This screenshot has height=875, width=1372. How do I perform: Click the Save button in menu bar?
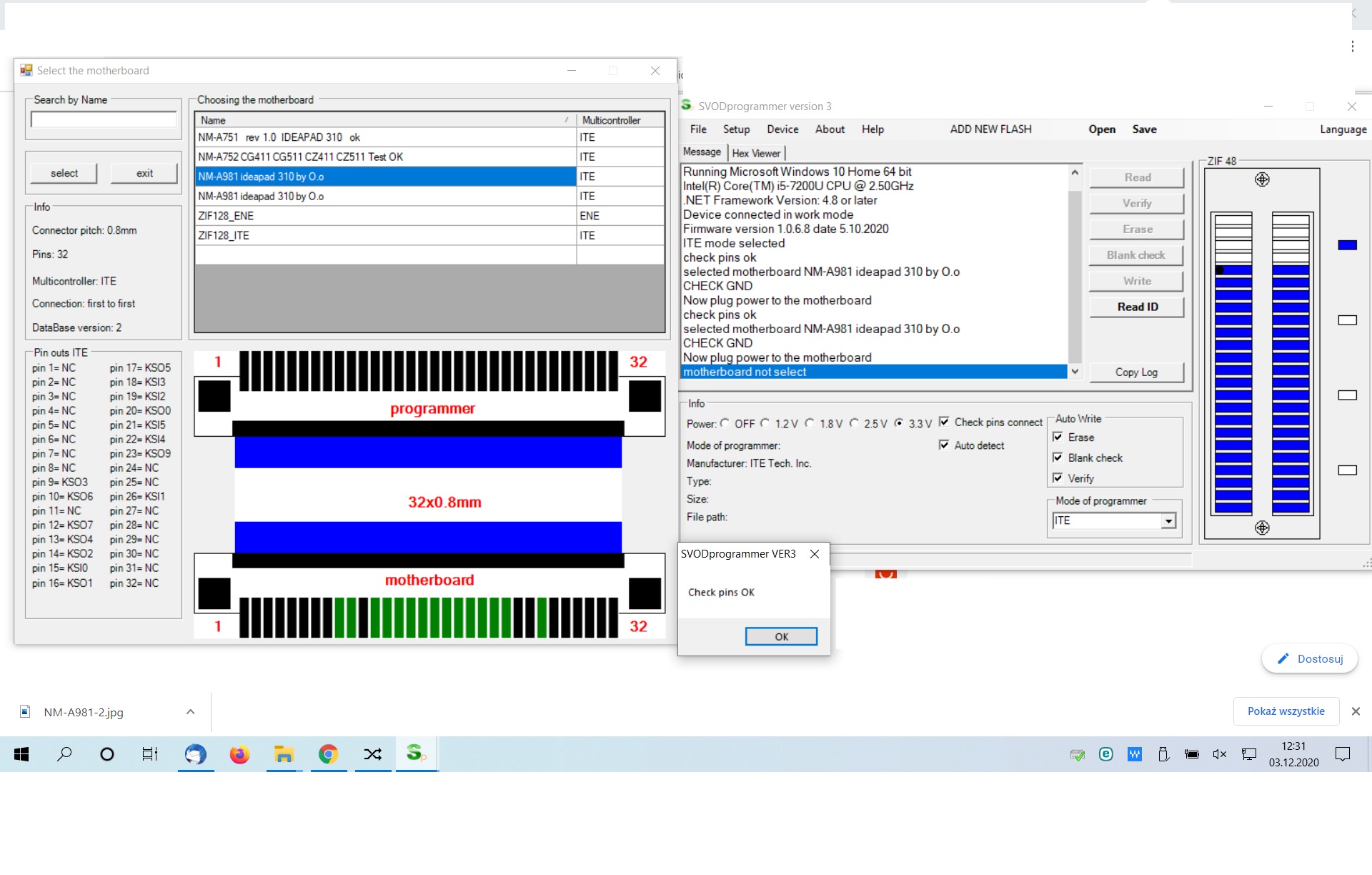(x=1144, y=129)
